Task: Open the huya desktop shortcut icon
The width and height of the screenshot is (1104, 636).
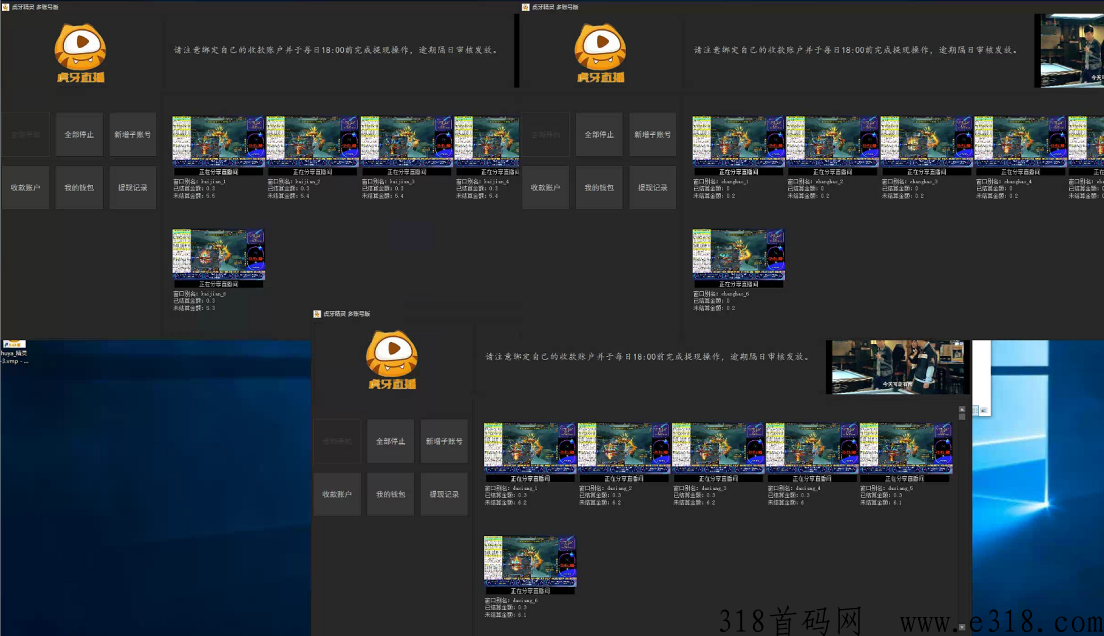Action: click(14, 345)
